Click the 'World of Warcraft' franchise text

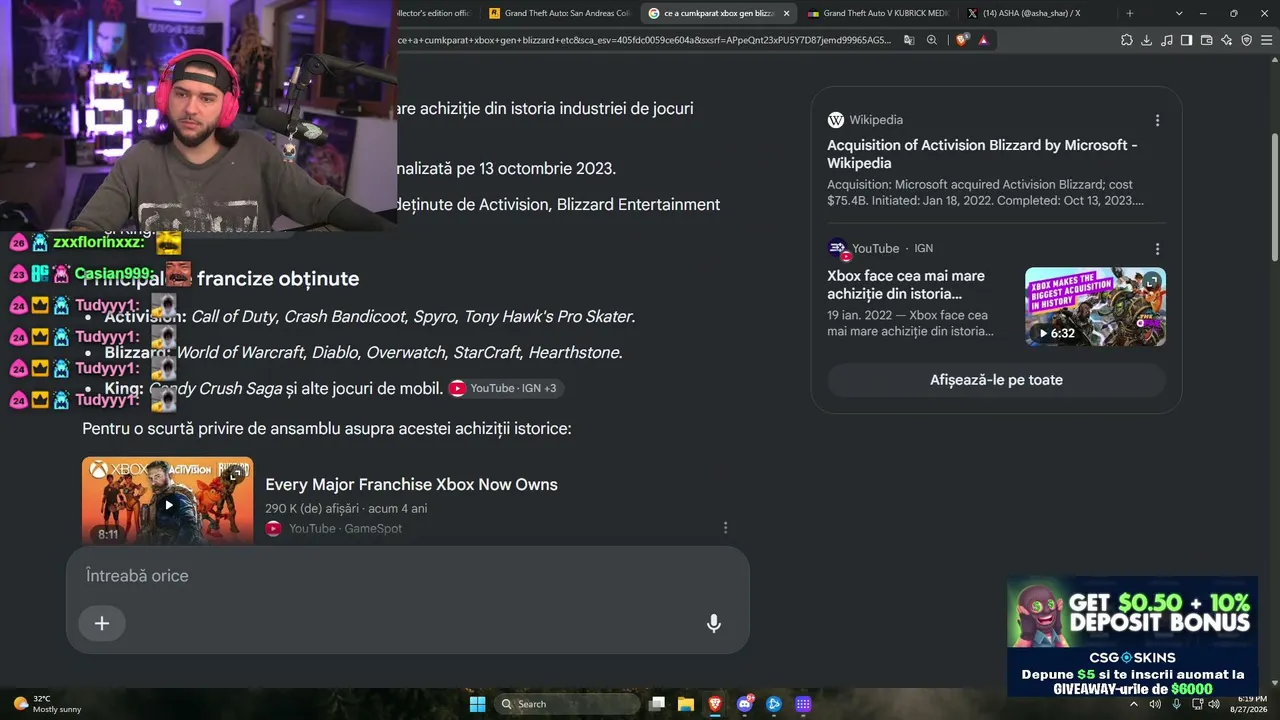pos(239,353)
